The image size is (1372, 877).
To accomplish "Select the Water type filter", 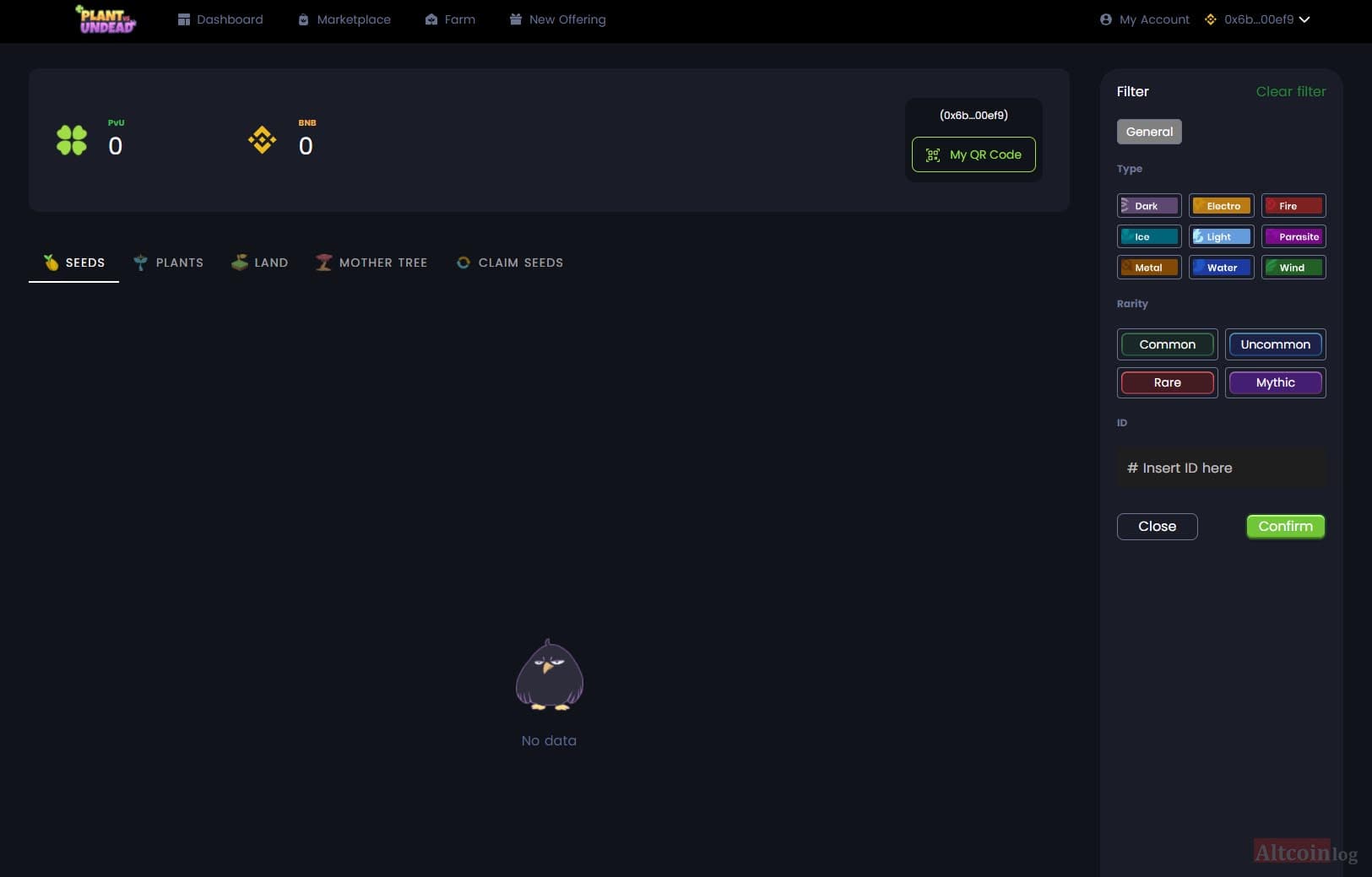I will [1222, 268].
